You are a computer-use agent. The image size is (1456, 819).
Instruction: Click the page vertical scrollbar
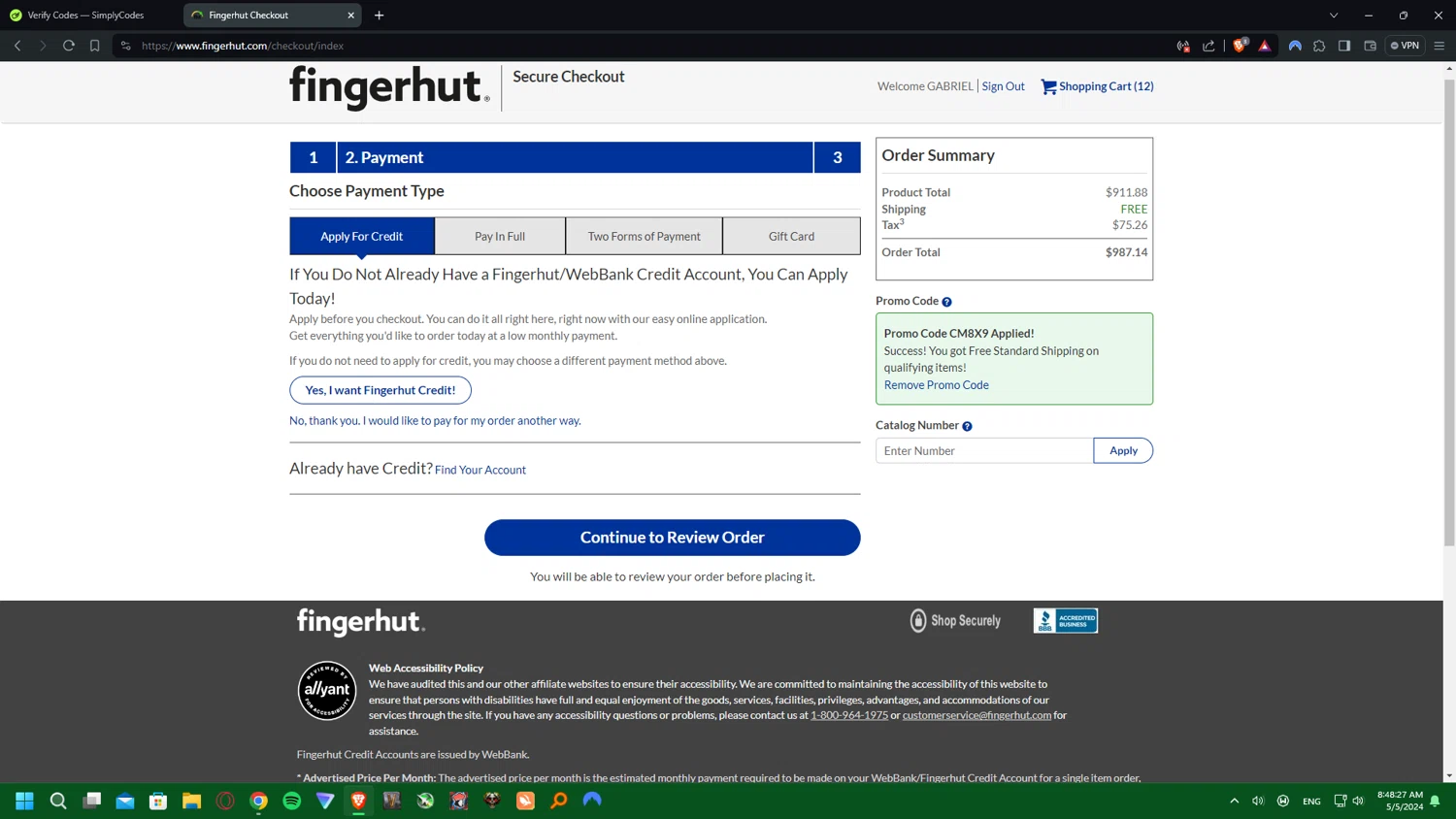point(1449,311)
